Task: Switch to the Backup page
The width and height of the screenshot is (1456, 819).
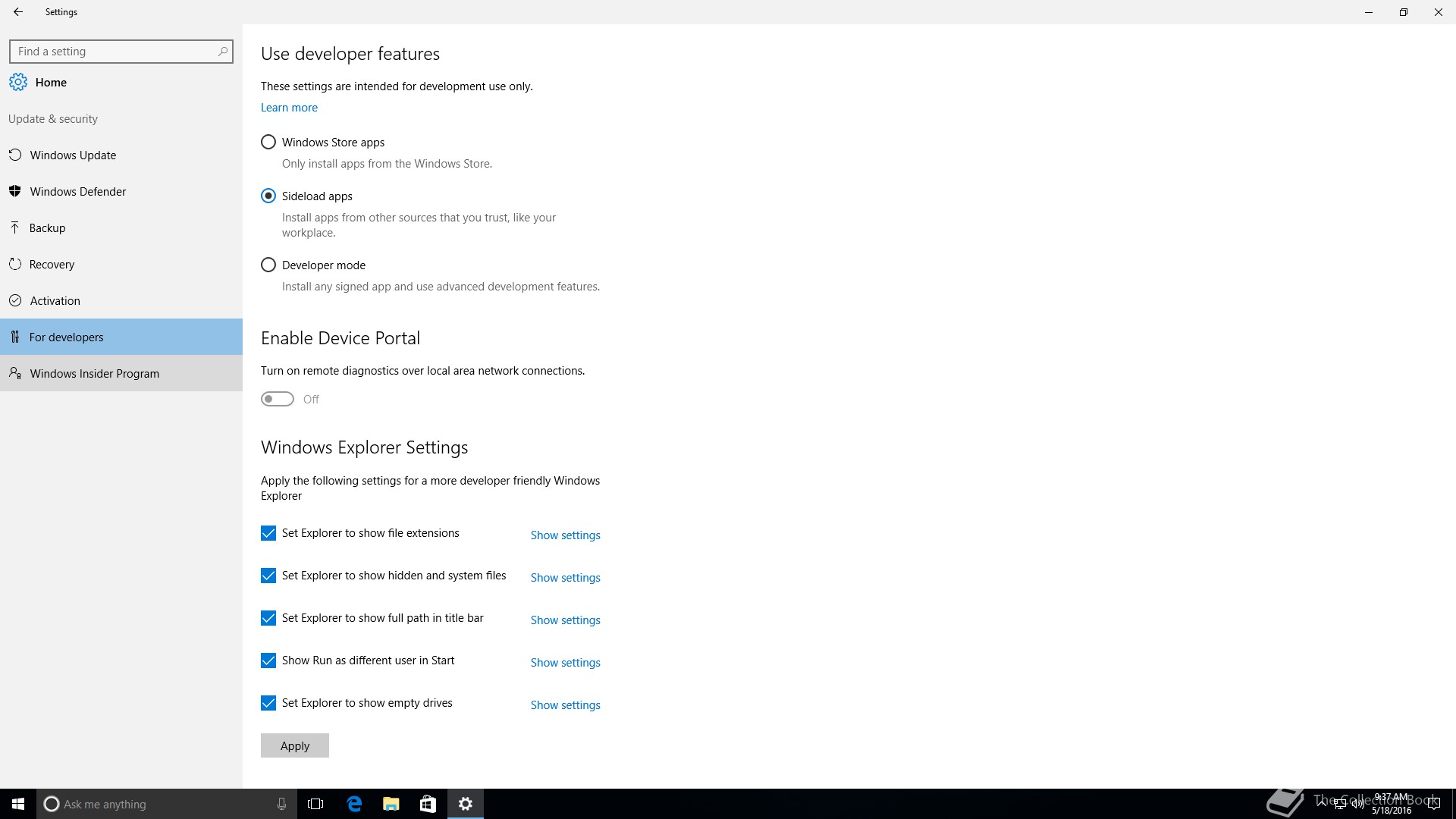Action: pos(121,227)
